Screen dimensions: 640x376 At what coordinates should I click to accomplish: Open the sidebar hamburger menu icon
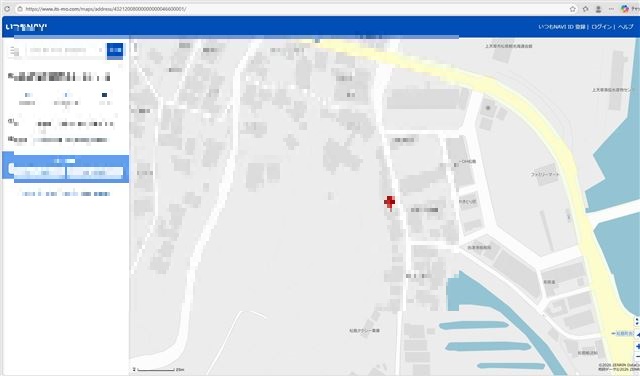(14, 51)
